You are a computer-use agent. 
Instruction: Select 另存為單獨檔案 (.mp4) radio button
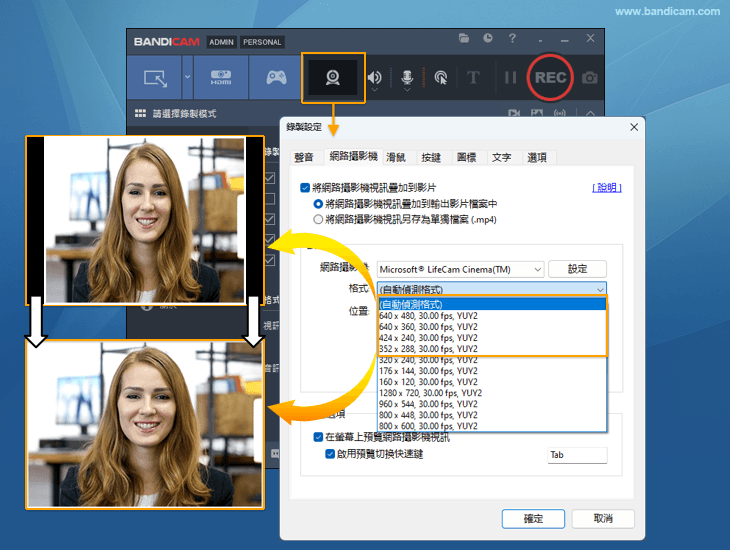pyautogui.click(x=319, y=219)
